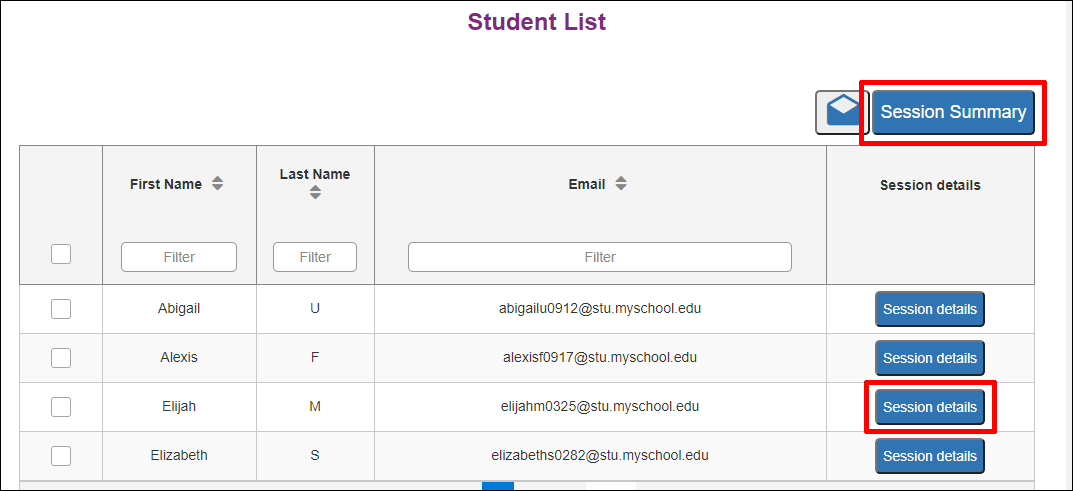This screenshot has height=491, width=1073.
Task: Click the First Name column header
Action: [x=166, y=185]
